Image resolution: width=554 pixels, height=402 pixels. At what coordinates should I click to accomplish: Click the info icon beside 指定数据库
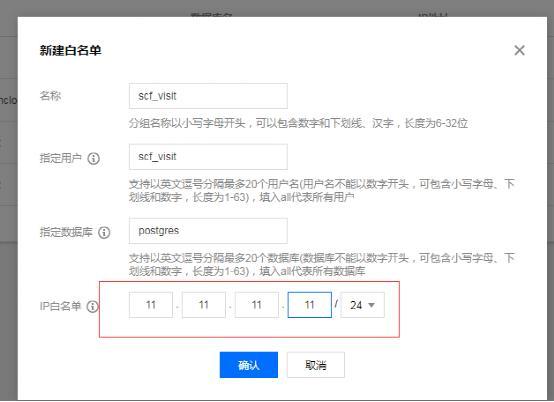pos(104,232)
